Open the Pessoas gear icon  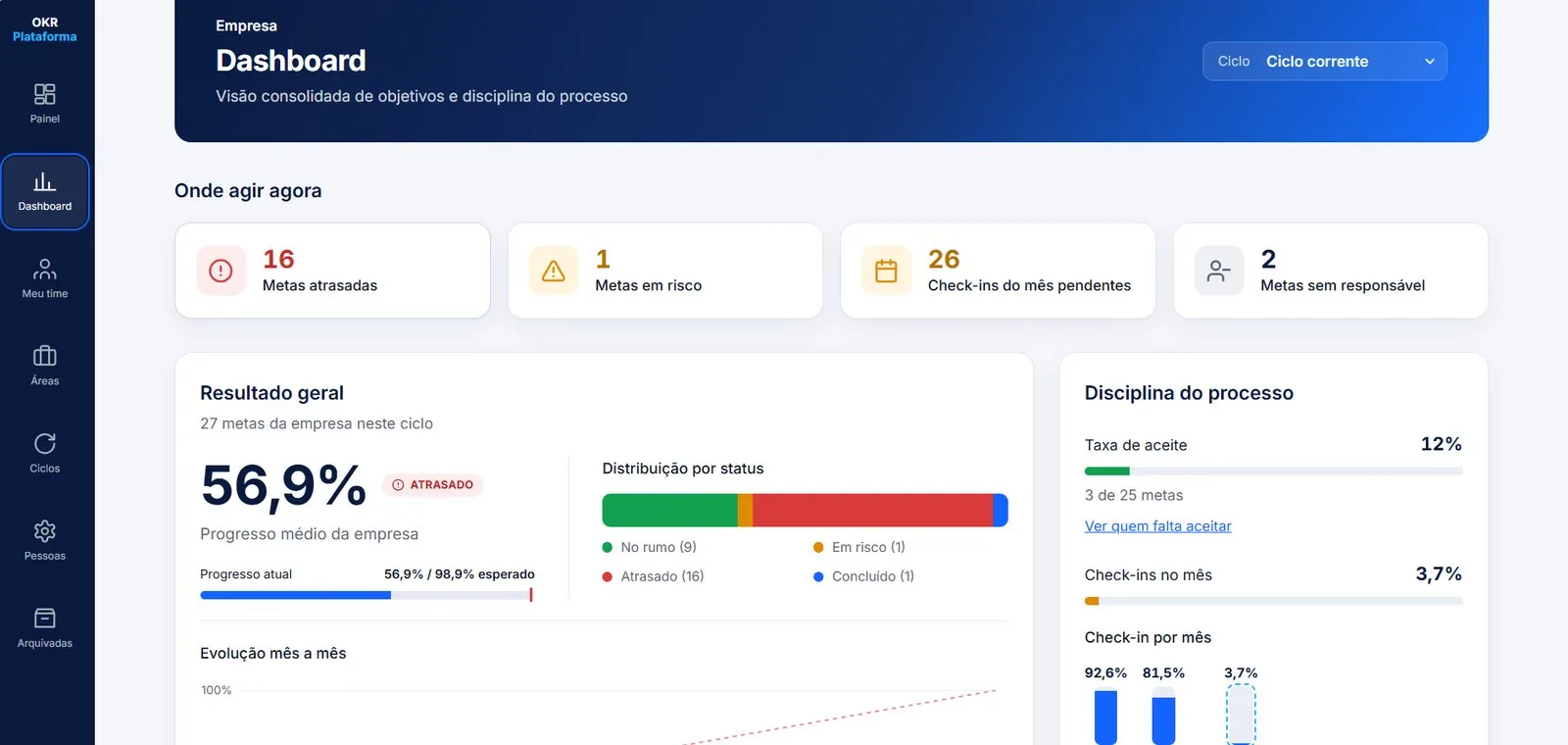45,530
